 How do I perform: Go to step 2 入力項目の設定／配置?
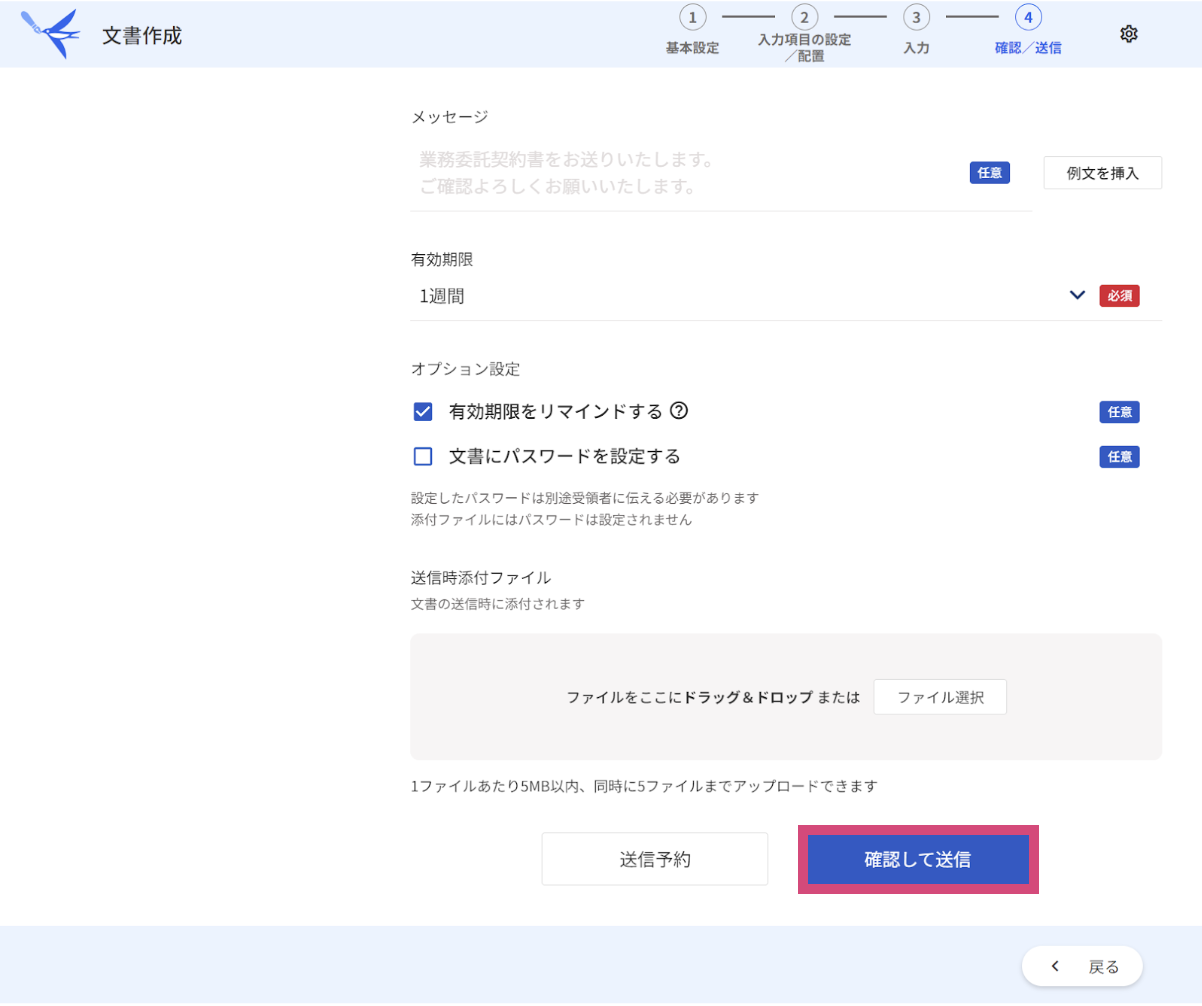[804, 32]
